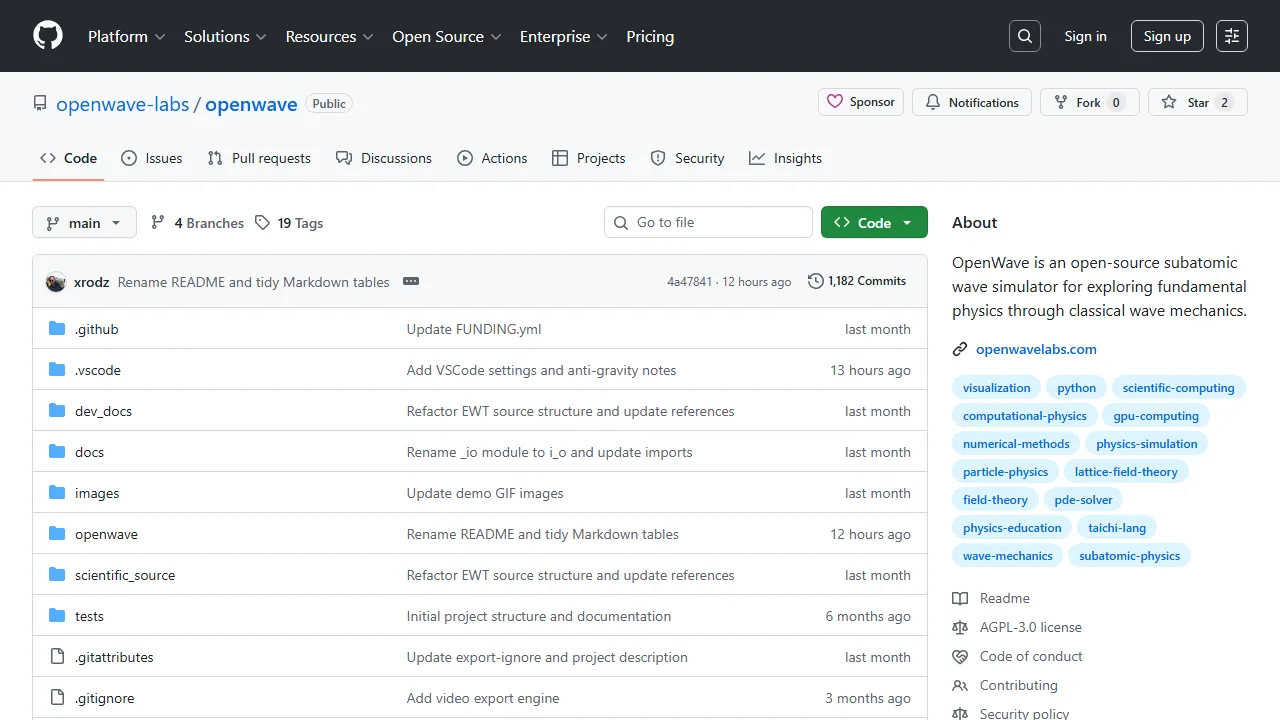Switch to the Issues tab
The height and width of the screenshot is (720, 1280).
coord(152,158)
